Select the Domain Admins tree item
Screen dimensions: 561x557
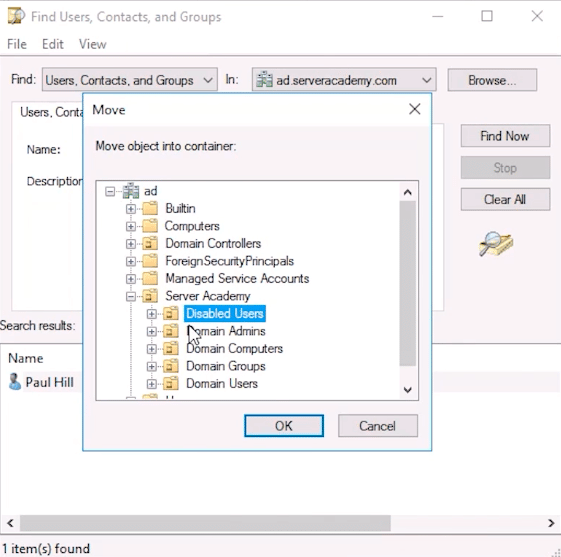[x=226, y=331]
